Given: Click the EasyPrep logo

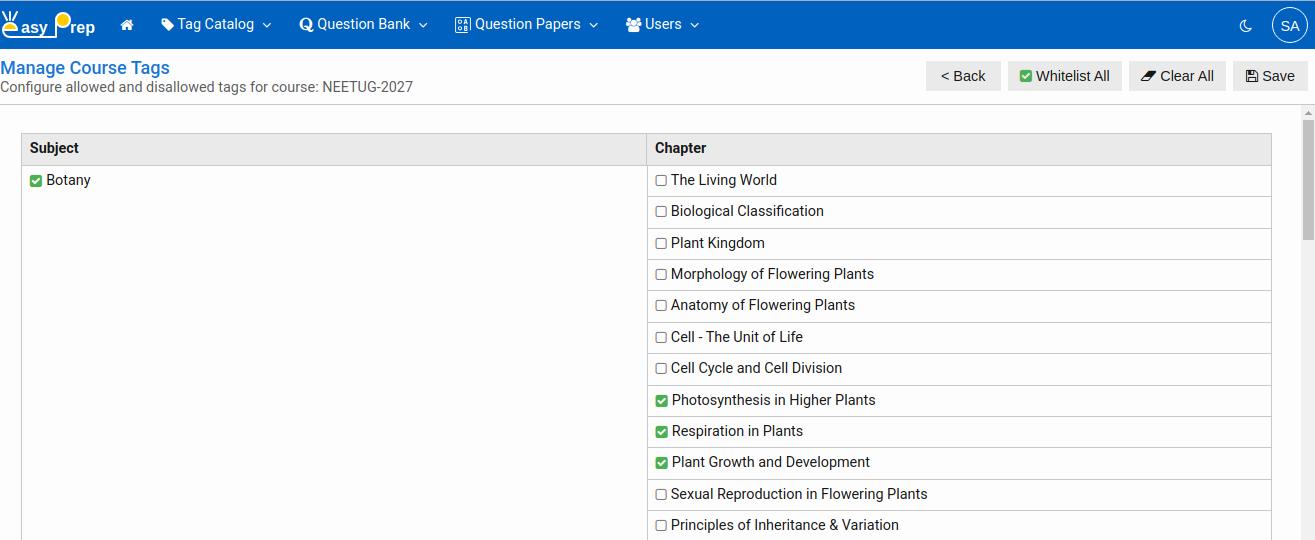Looking at the screenshot, I should point(48,25).
